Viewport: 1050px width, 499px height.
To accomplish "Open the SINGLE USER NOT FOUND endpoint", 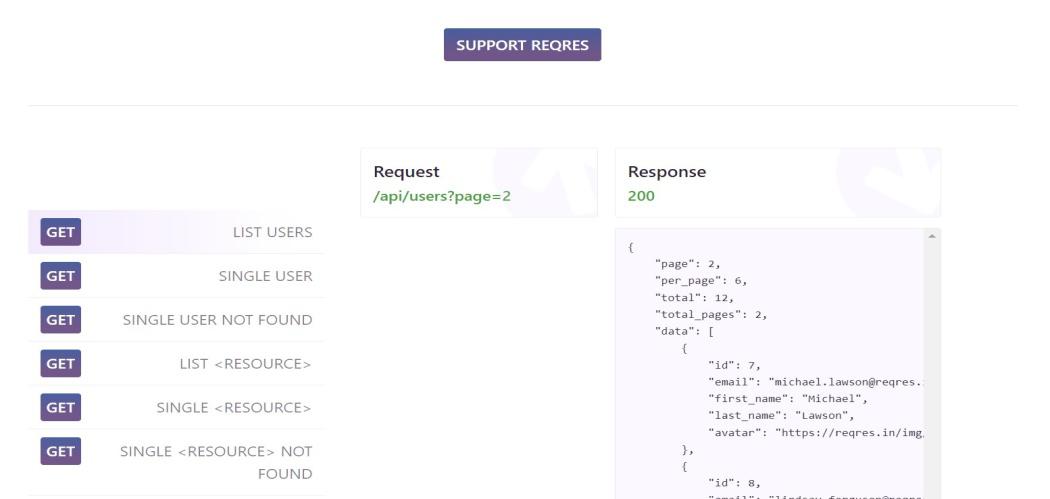I will click(x=217, y=320).
